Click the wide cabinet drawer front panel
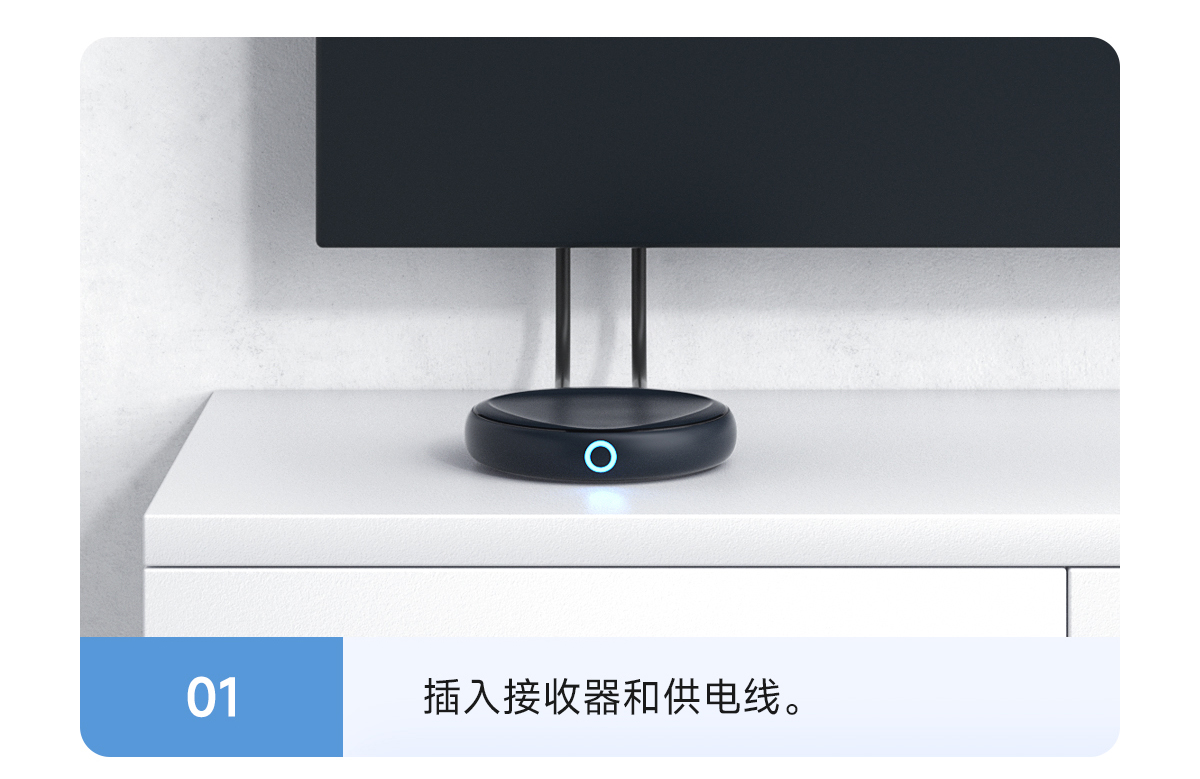The image size is (1200, 779). click(605, 602)
